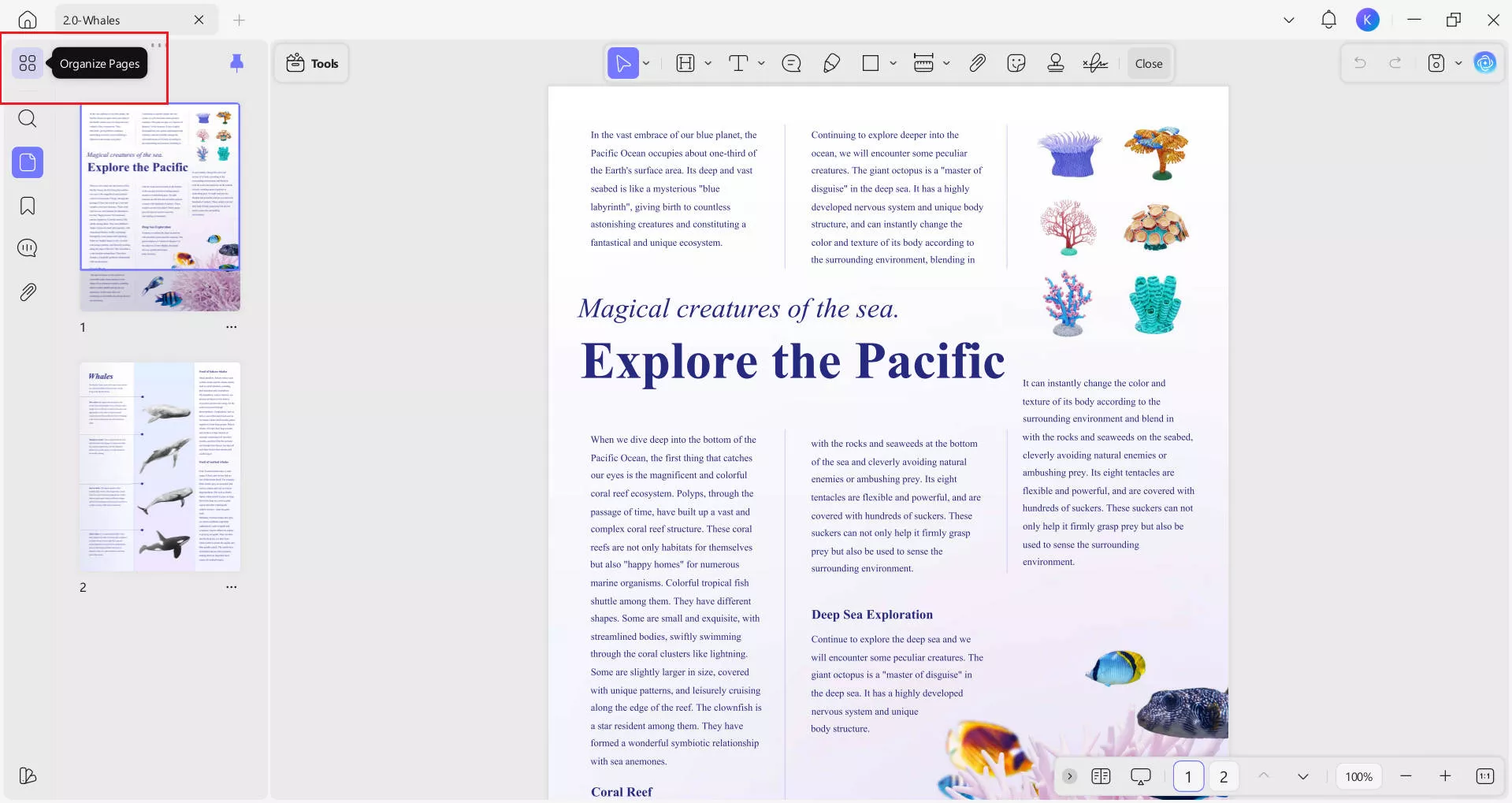Open more options for page 2 thumbnail

(231, 587)
